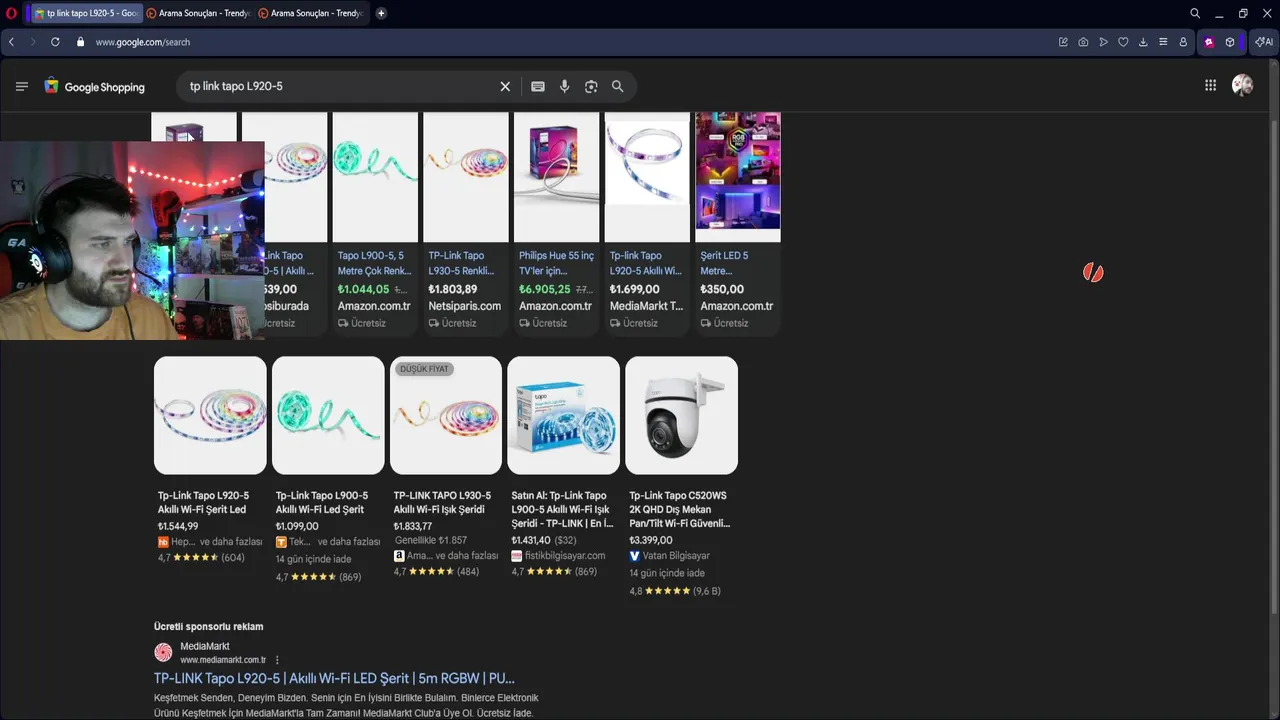Click the www.mediamarkt.com.tr URL text
1280x720 pixels.
tap(223, 660)
